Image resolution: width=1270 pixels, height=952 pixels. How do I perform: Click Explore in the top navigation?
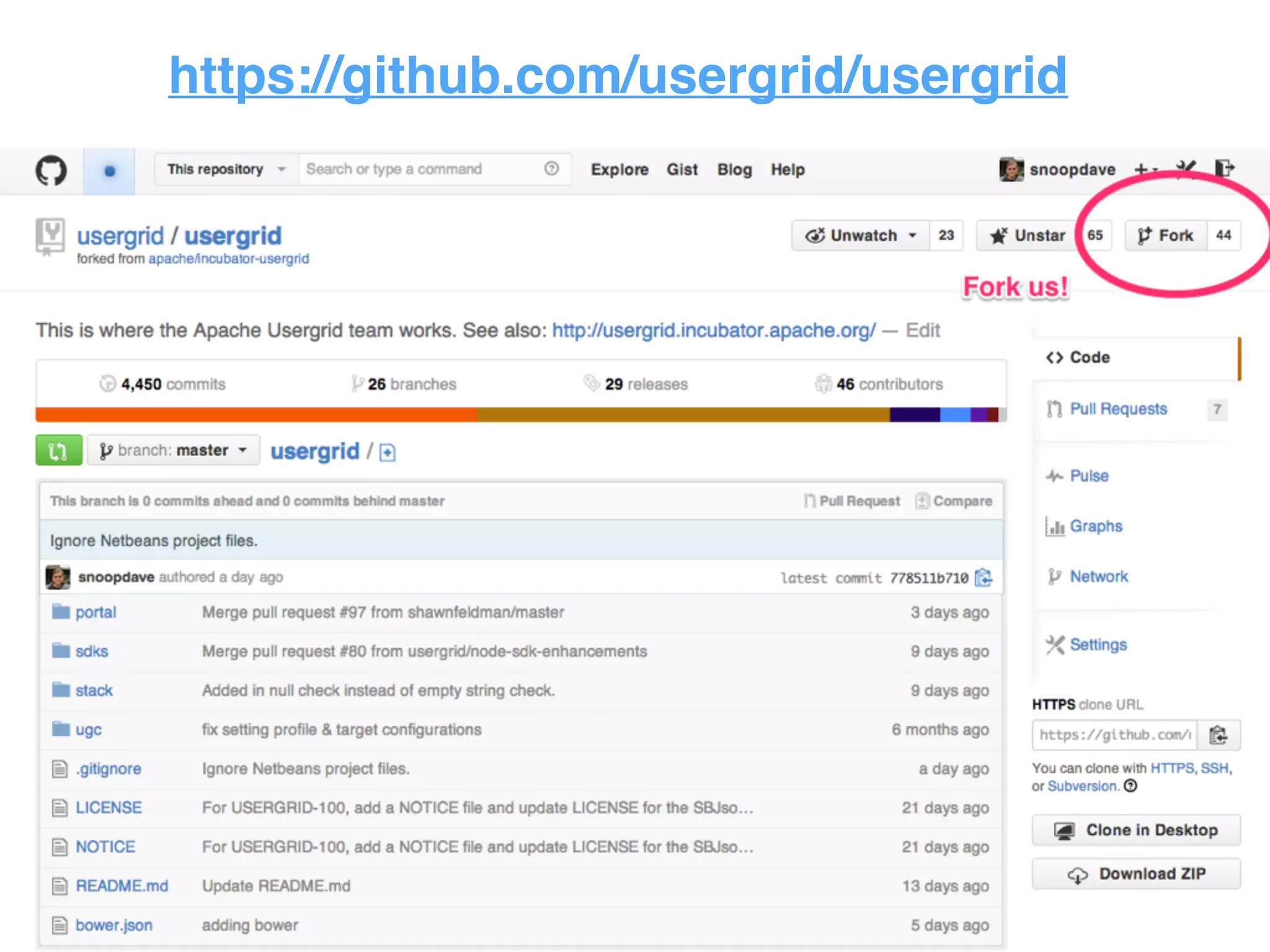coord(619,169)
